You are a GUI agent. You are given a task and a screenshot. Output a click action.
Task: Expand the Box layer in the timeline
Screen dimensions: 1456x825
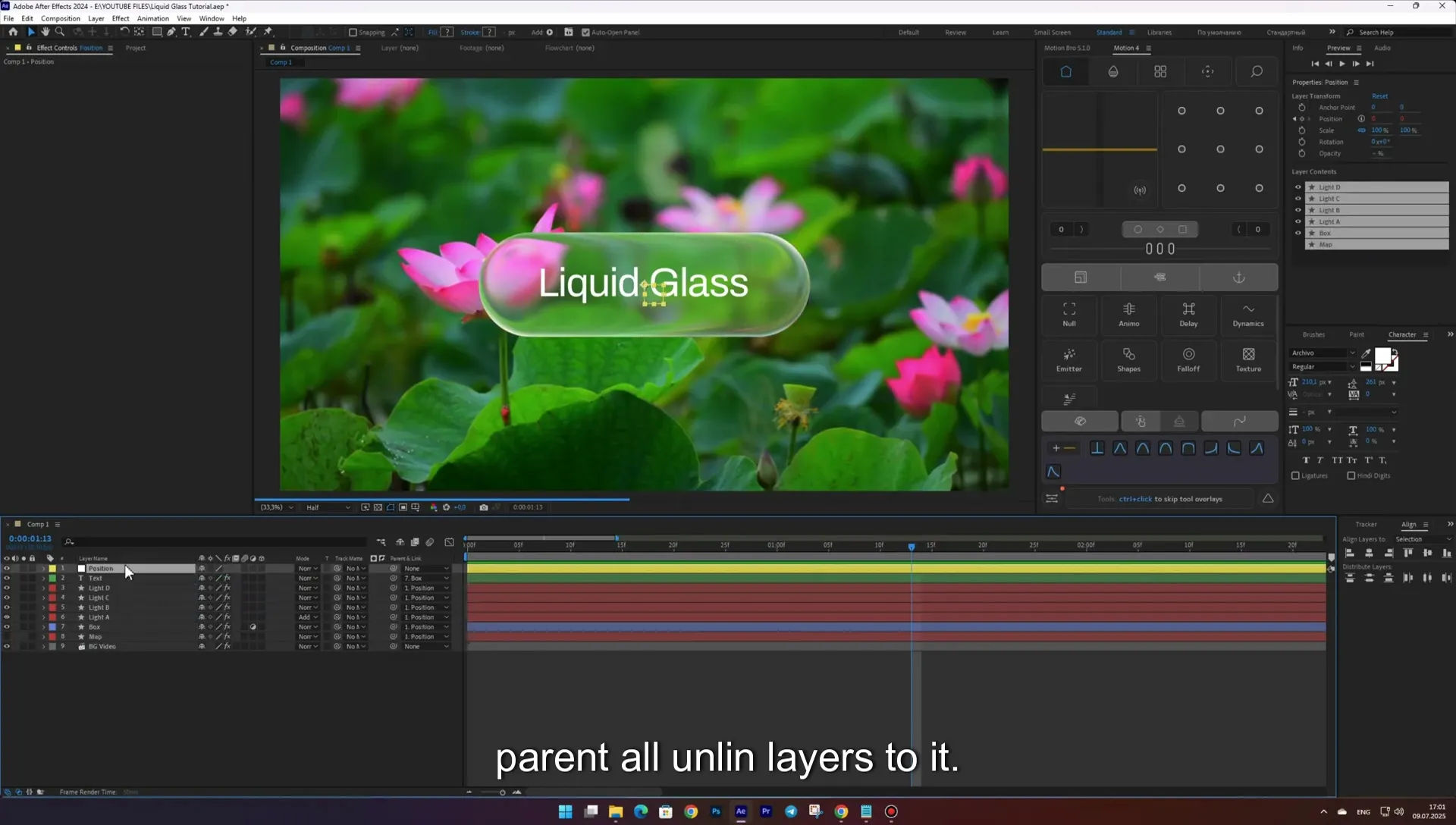[x=43, y=627]
